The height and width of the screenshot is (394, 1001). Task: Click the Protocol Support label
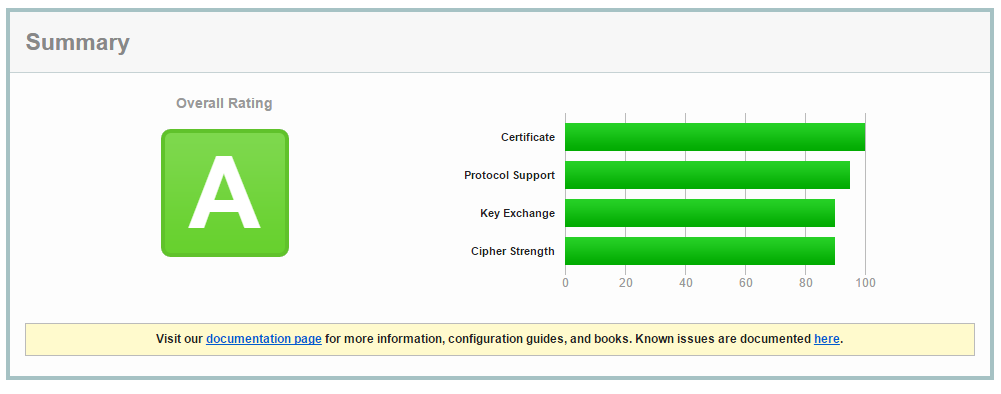509,175
